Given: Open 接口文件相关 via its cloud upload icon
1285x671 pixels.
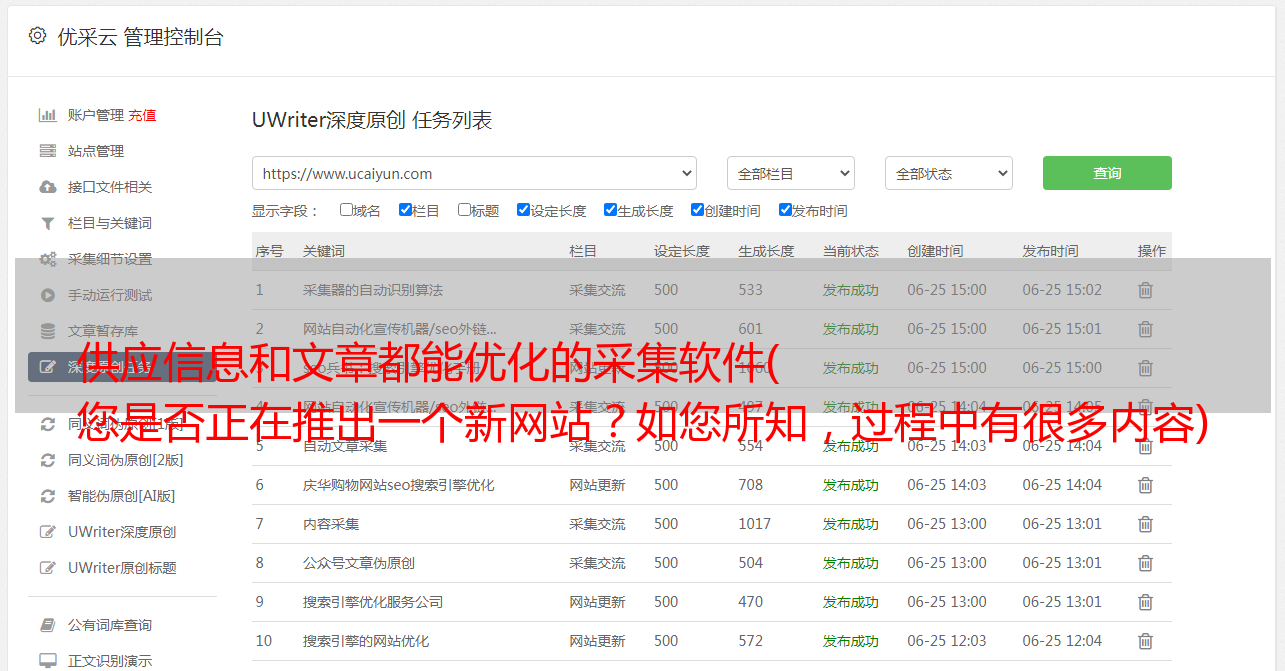Looking at the screenshot, I should point(47,187).
